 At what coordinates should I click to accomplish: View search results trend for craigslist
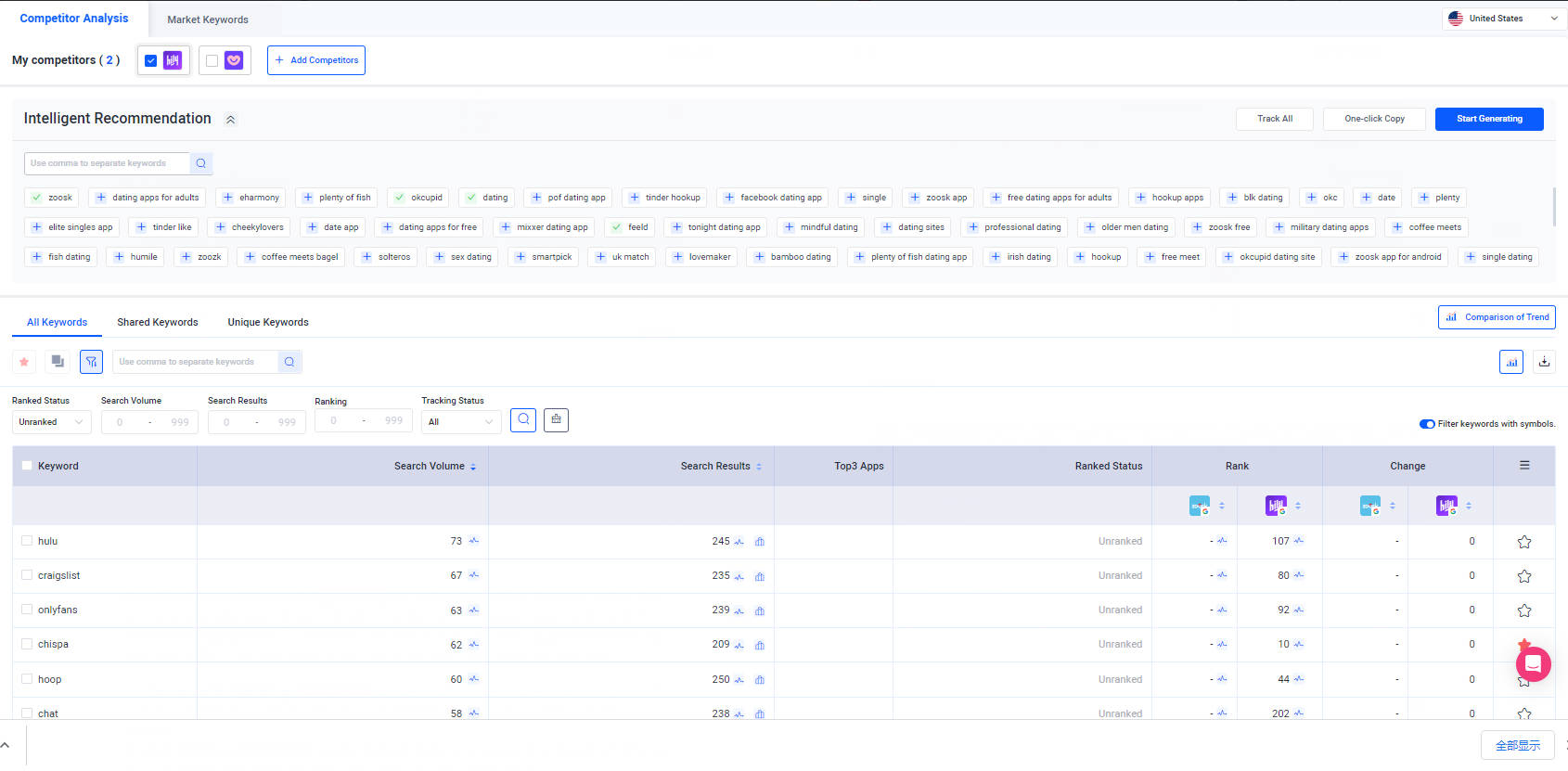(739, 576)
